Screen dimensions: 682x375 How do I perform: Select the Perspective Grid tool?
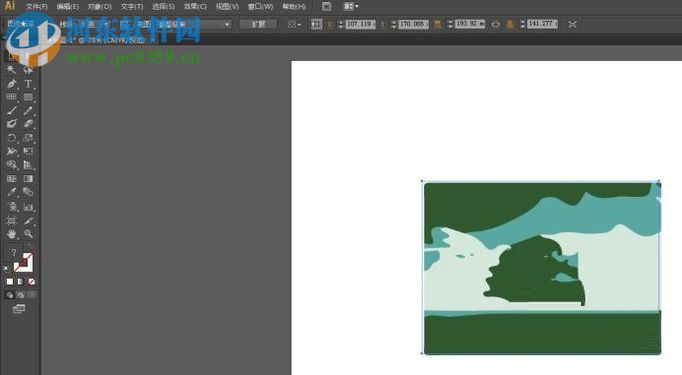[x=28, y=165]
